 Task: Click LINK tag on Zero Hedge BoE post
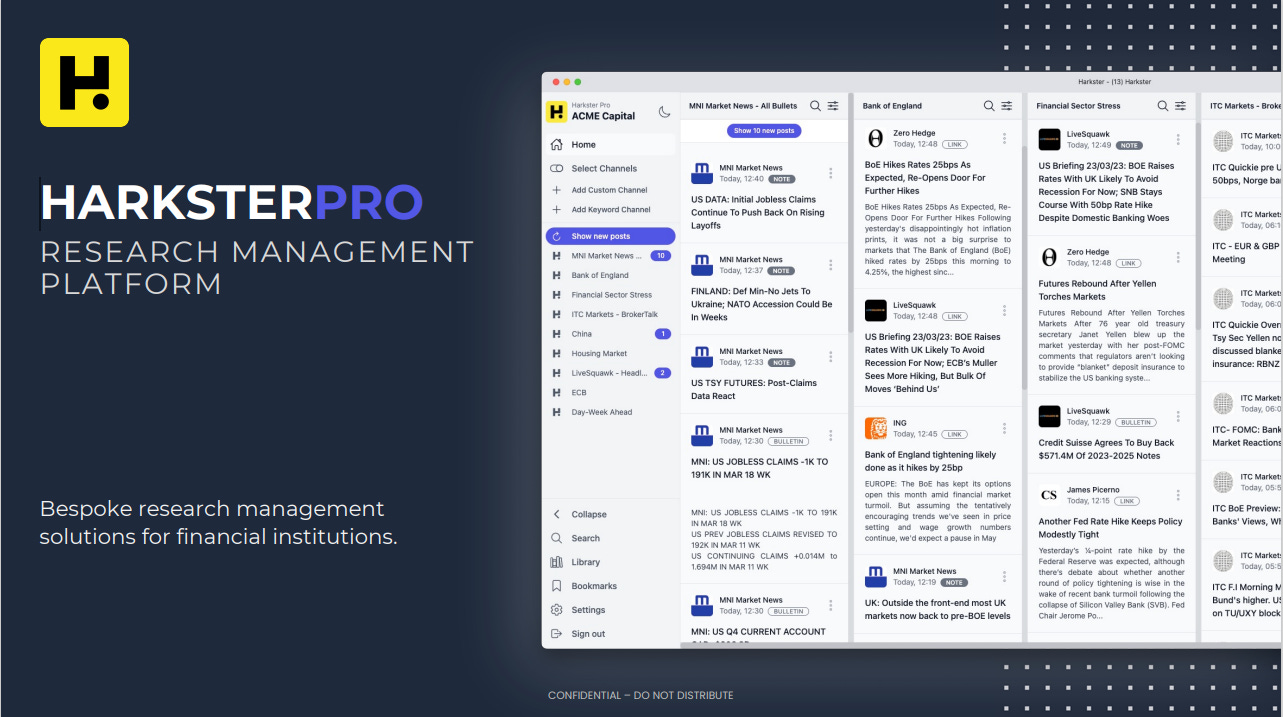click(x=955, y=145)
